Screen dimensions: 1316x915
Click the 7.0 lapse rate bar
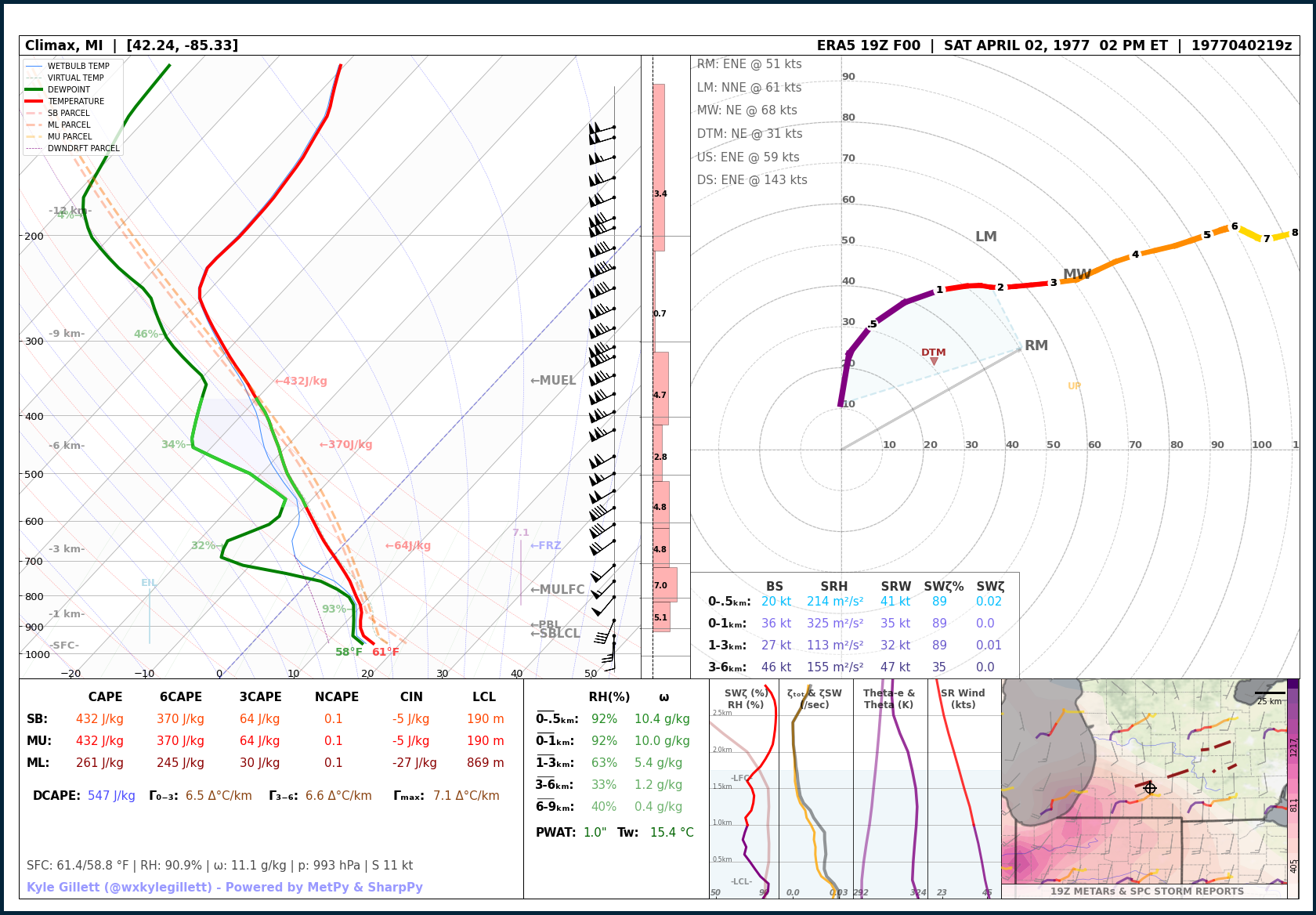pos(664,585)
